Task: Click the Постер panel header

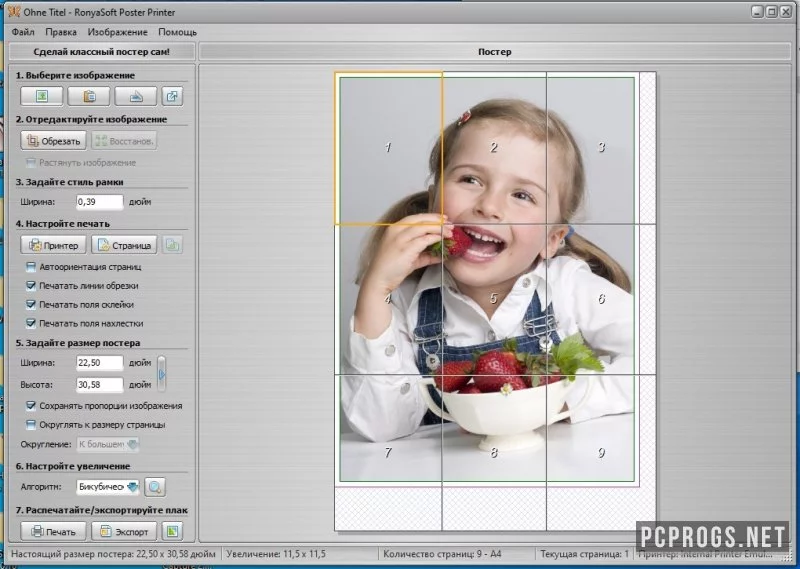Action: point(494,52)
